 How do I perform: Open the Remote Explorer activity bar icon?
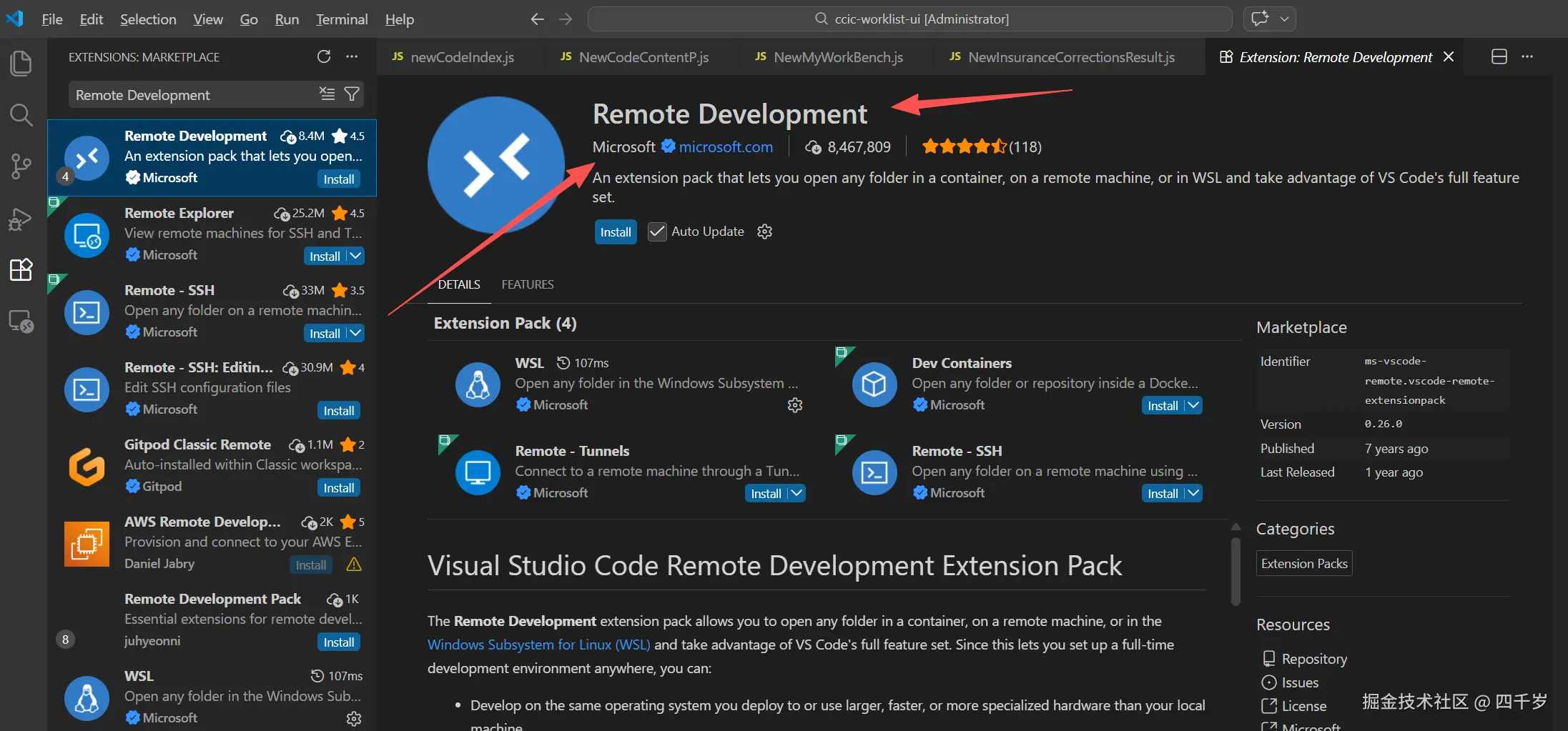21,321
